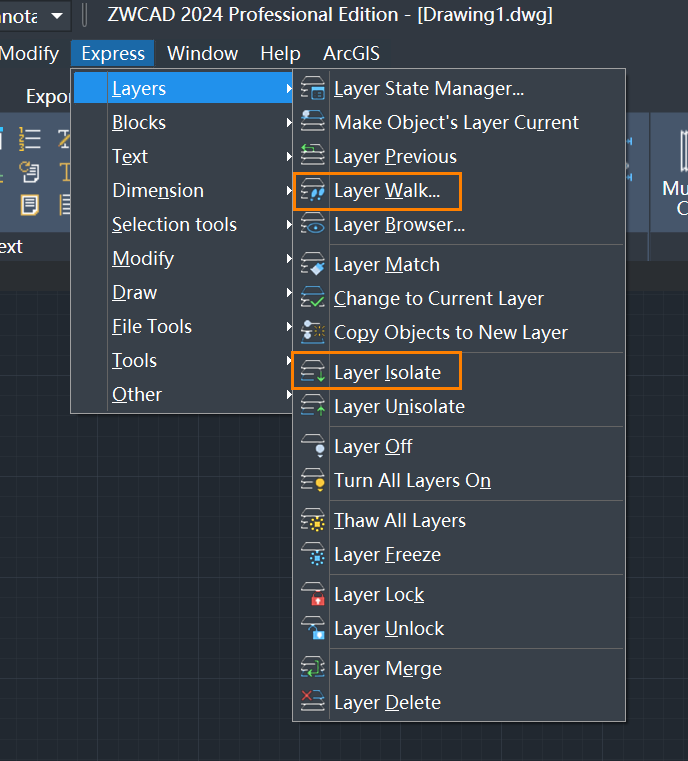Image resolution: width=688 pixels, height=761 pixels.
Task: Select Layer Walk... menu entry
Action: pyautogui.click(x=459, y=190)
